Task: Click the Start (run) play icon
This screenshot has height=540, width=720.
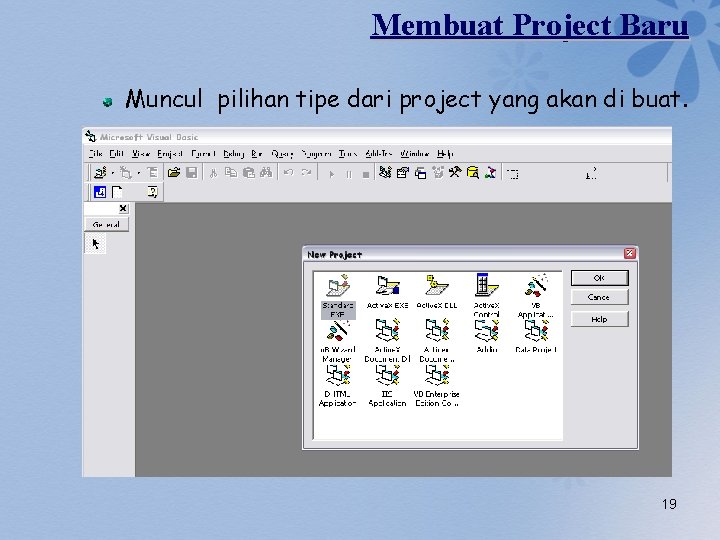Action: tap(332, 174)
